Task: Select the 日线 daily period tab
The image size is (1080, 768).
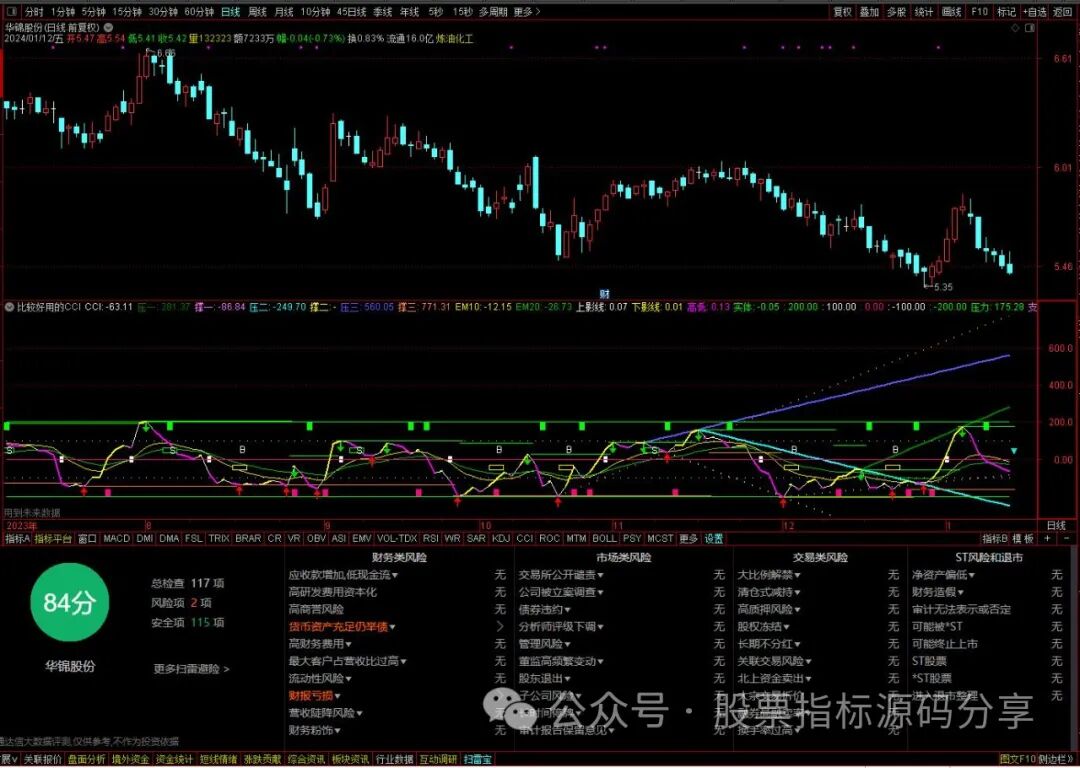Action: [x=231, y=12]
